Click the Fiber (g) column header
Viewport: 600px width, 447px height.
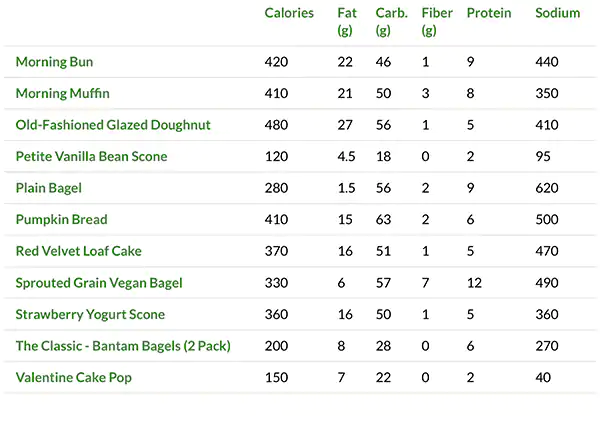(x=437, y=22)
